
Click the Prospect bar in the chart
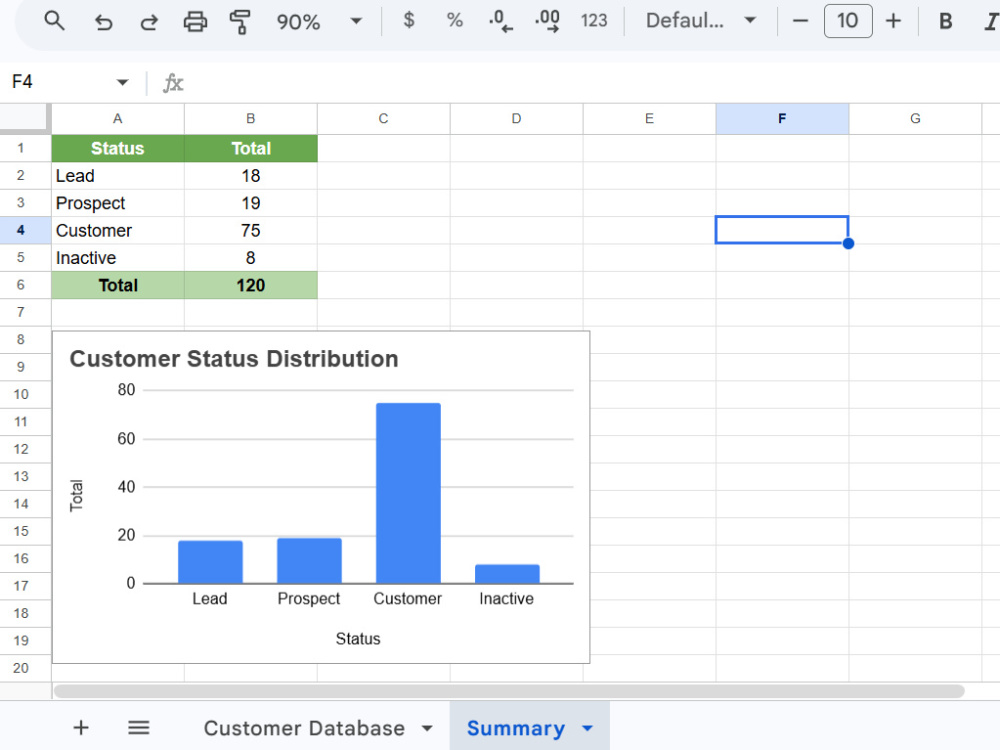[x=309, y=561]
